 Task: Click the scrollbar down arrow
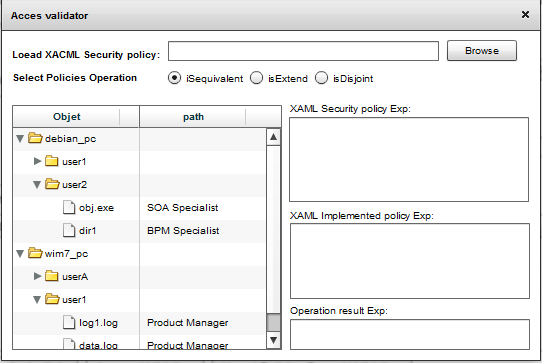pyautogui.click(x=273, y=340)
